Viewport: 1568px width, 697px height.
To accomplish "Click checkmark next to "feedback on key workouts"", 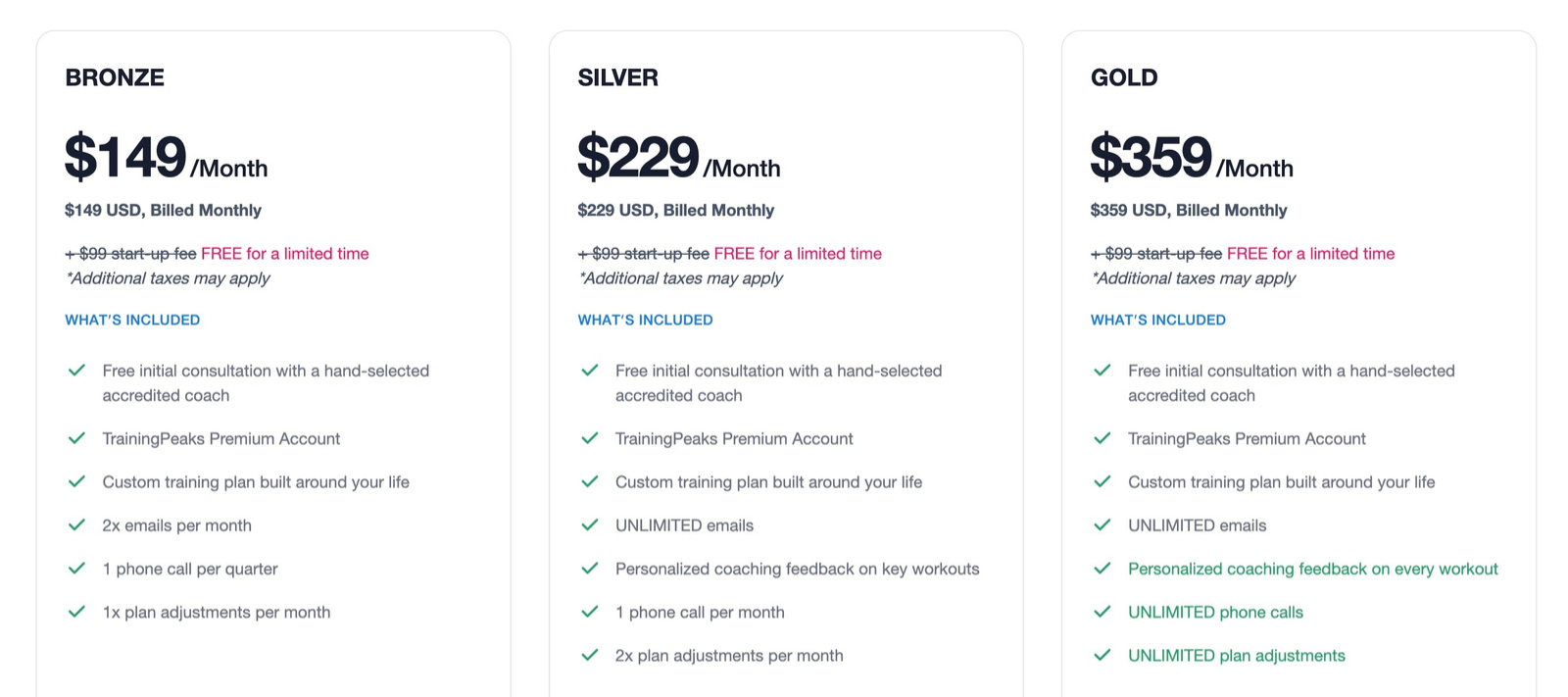I will click(589, 569).
